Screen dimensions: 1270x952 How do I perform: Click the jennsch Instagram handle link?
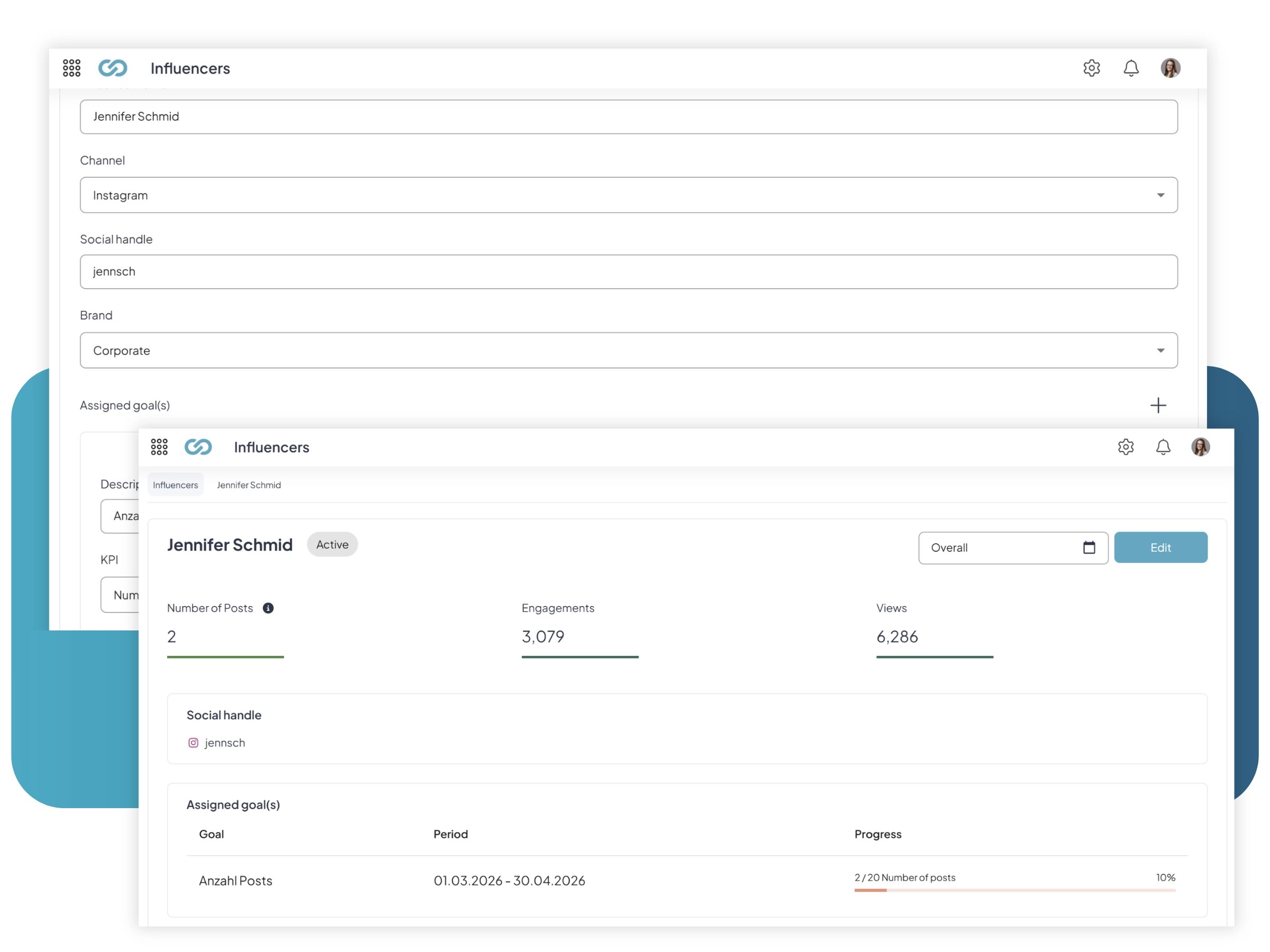224,743
